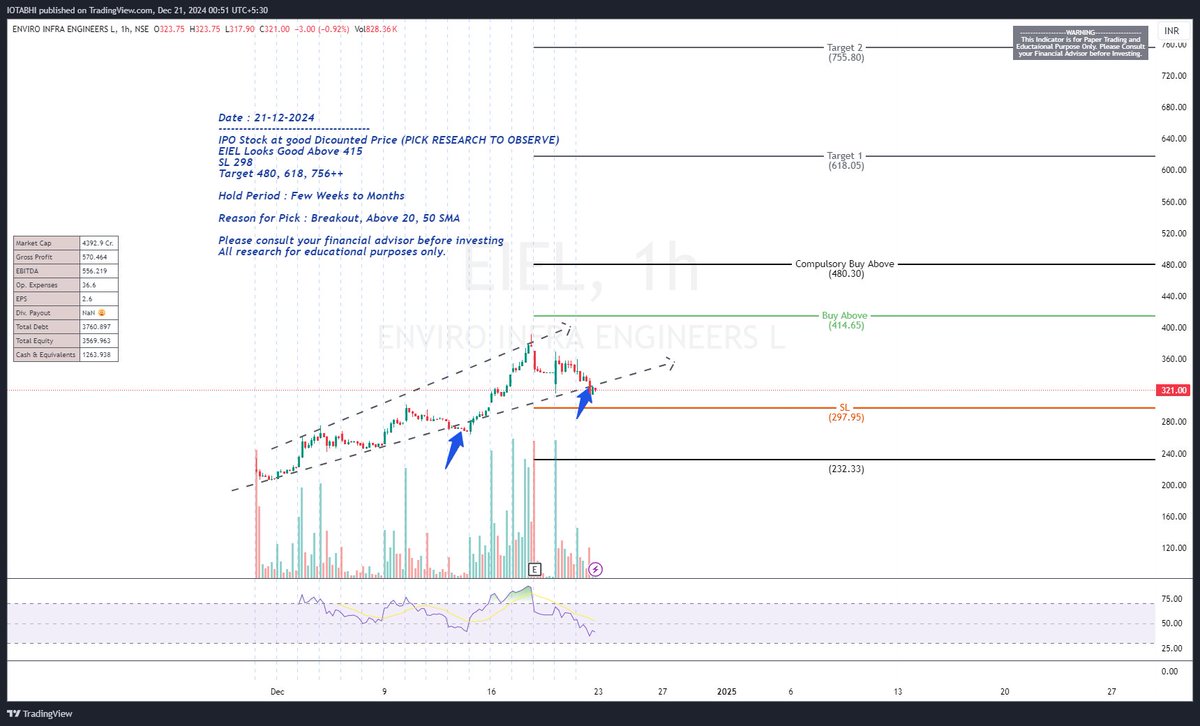This screenshot has height=726, width=1200.
Task: Click 'IPO Stock at good Dicounted Price' line
Action: [x=389, y=140]
